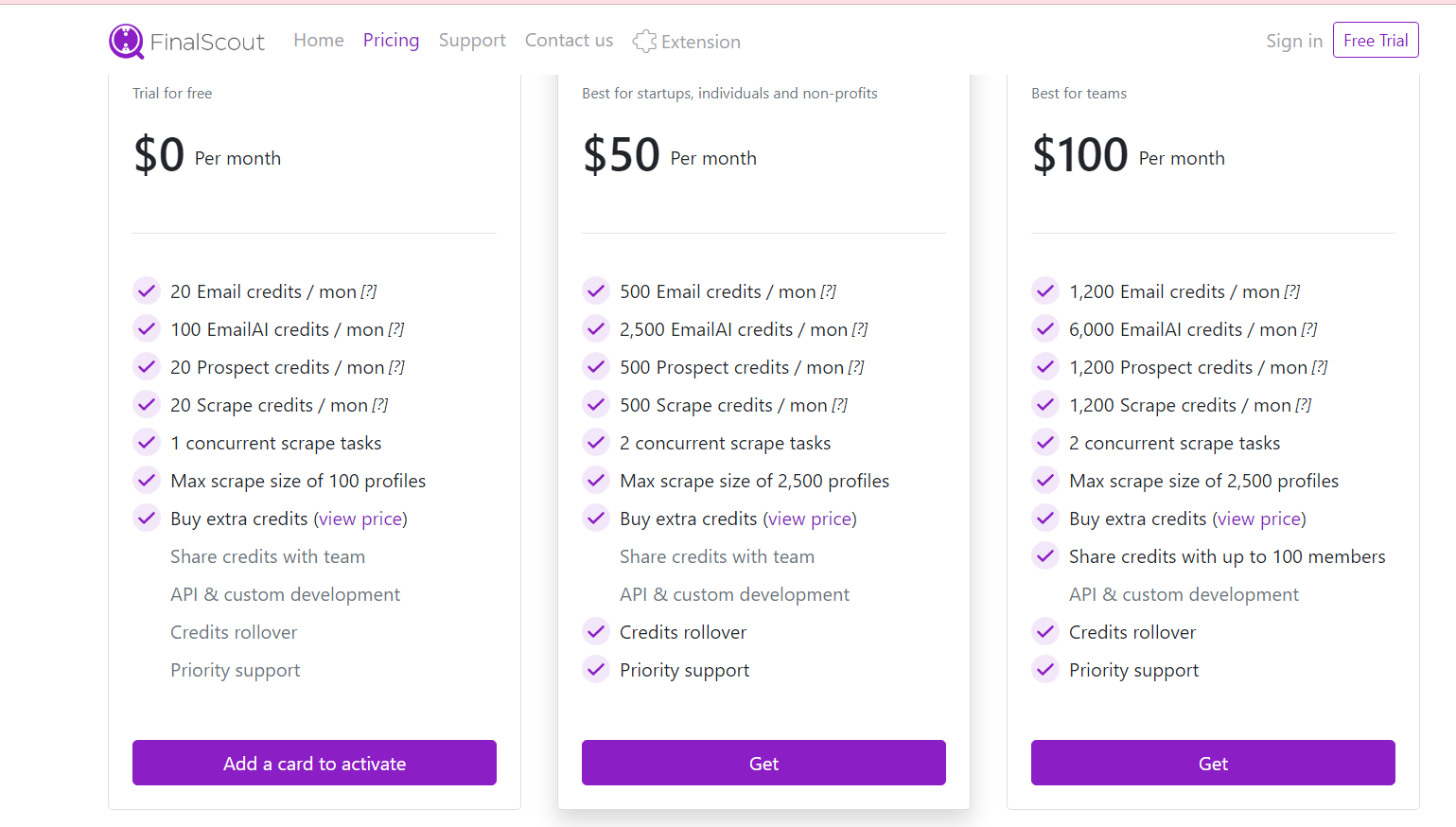This screenshot has width=1456, height=827.
Task: Click the [?] help icon beside 20 Email credits
Action: click(369, 291)
